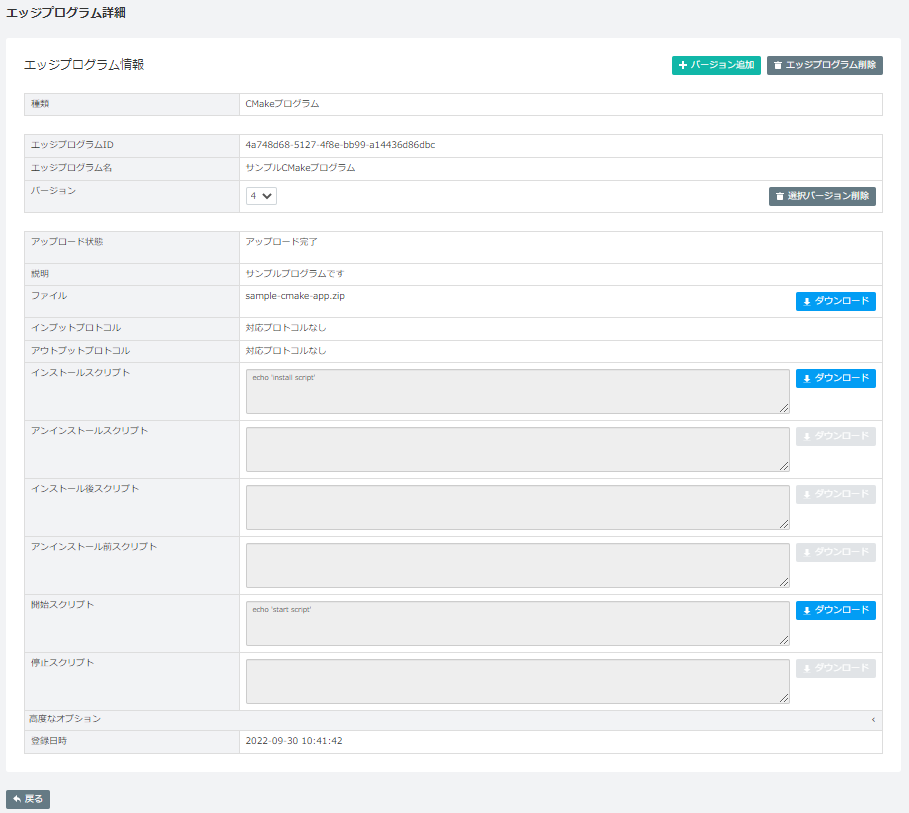Click the disabled 停止スクリプト download button
This screenshot has width=909, height=813.
coord(835,668)
